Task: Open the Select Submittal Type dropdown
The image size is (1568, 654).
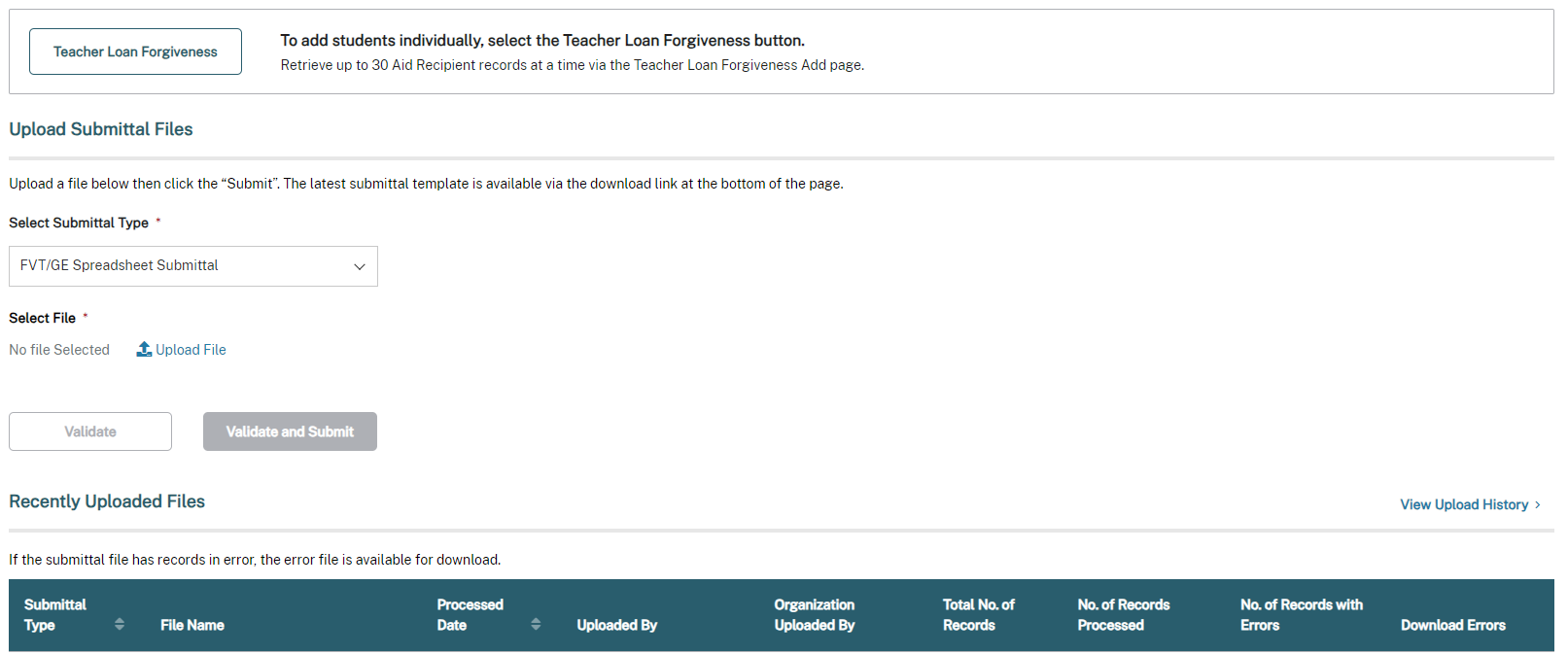Action: [x=192, y=266]
